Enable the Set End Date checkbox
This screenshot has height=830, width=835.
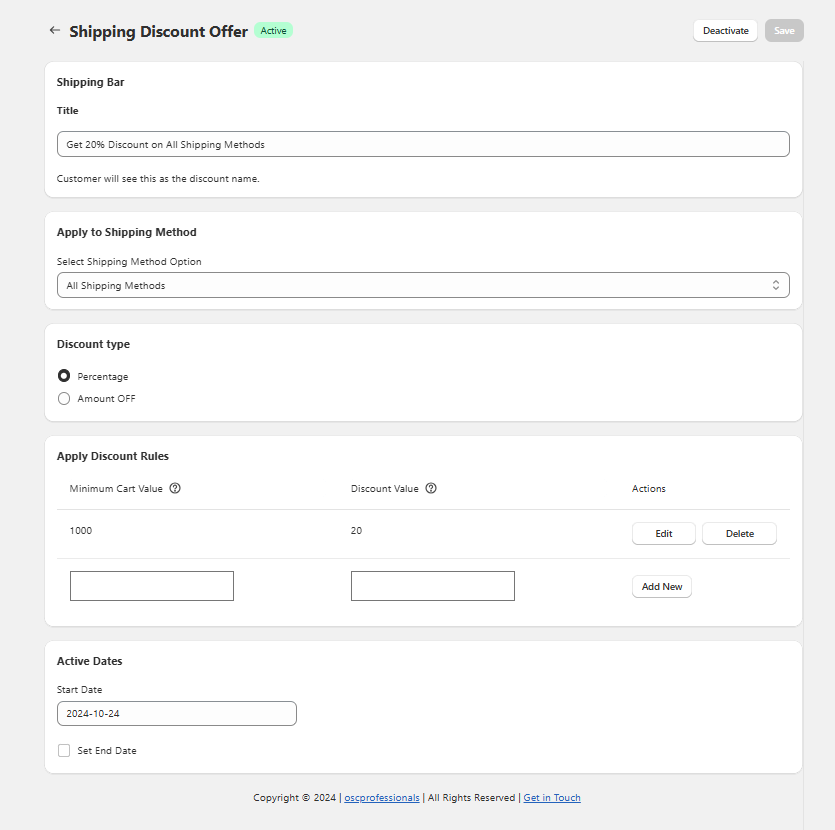(64, 750)
